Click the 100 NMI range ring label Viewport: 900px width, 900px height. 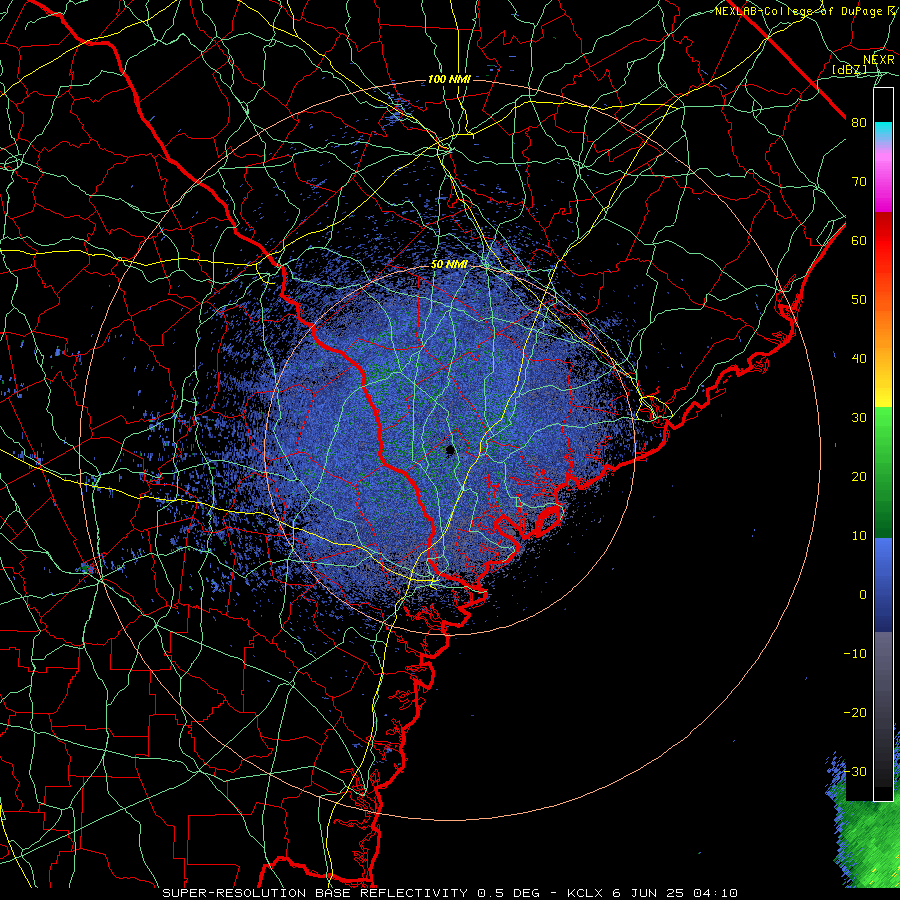449,79
